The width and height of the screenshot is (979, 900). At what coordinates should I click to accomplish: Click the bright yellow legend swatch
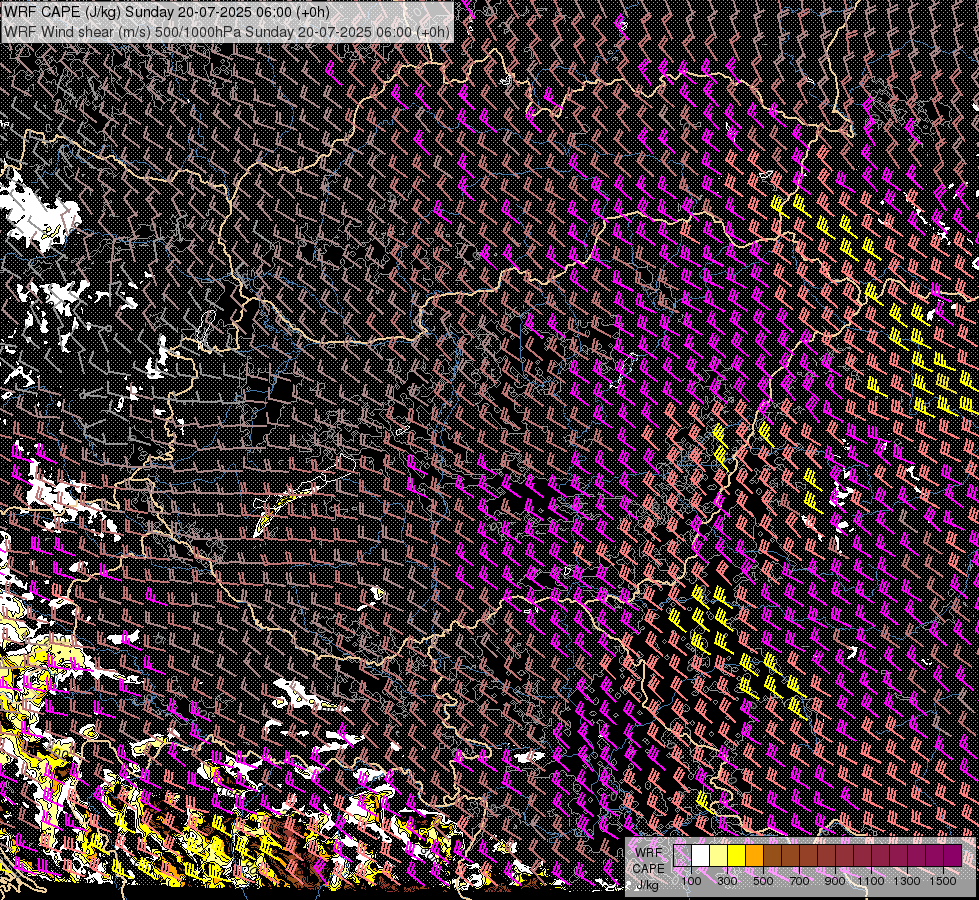coord(736,855)
